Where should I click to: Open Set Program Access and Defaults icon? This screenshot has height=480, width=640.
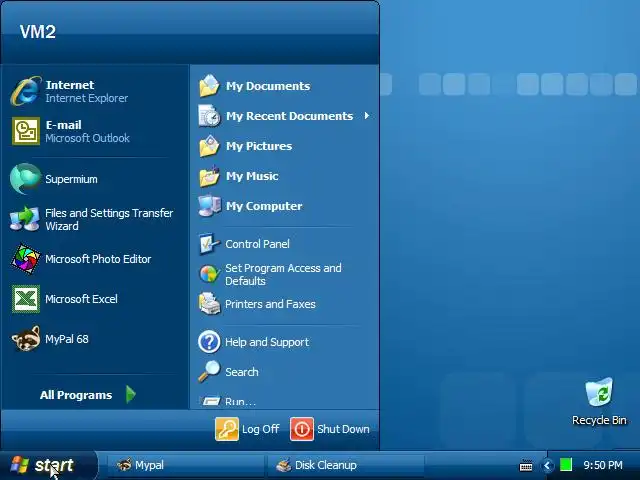coord(209,274)
